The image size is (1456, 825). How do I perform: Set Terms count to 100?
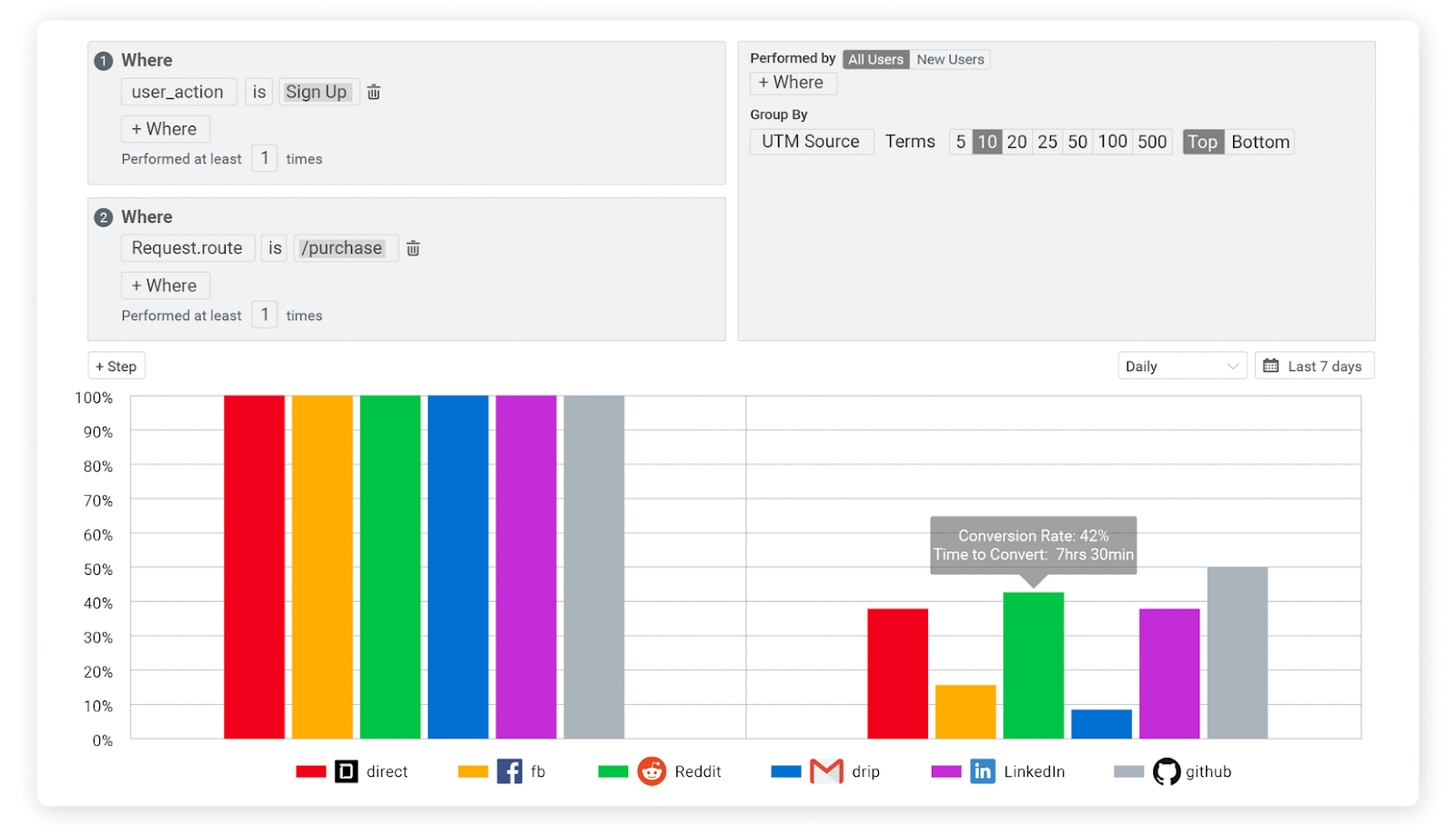(x=1112, y=142)
